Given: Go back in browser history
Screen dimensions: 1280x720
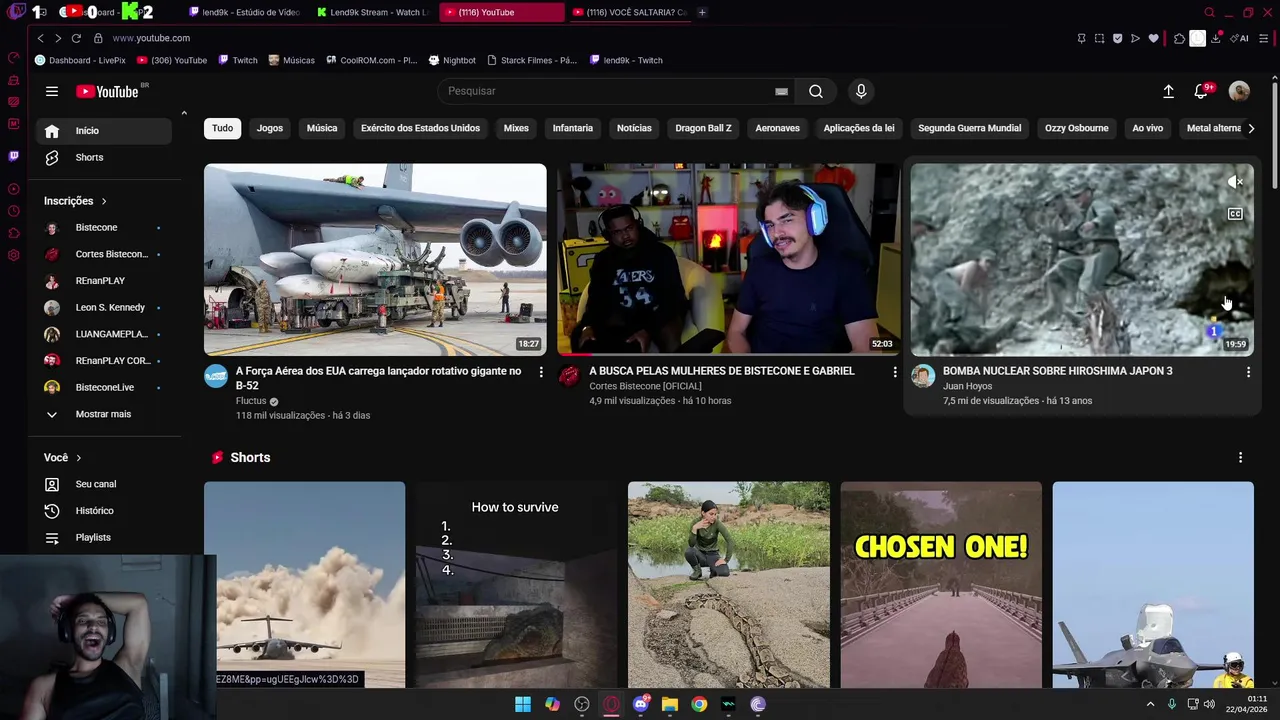Looking at the screenshot, I should point(40,38).
